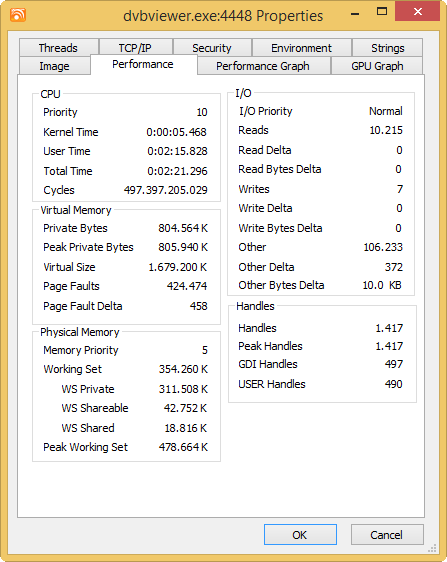Open the Security tab
Viewport: 447px width, 562px height.
pos(212,48)
